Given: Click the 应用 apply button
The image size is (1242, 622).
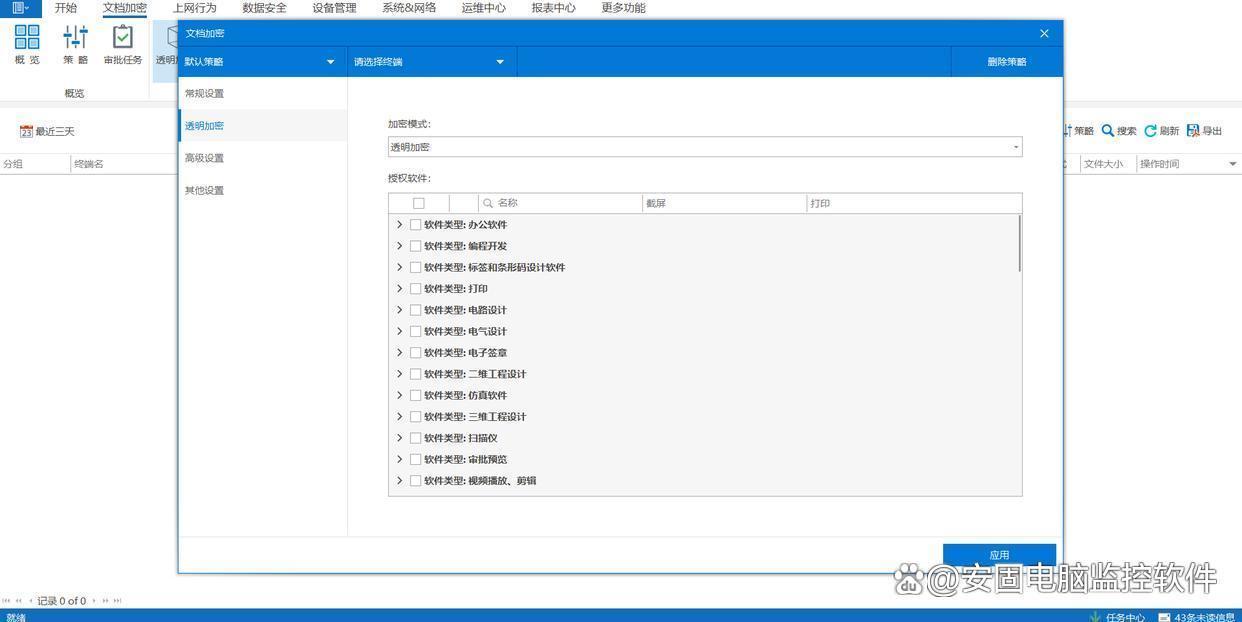Looking at the screenshot, I should [x=998, y=555].
